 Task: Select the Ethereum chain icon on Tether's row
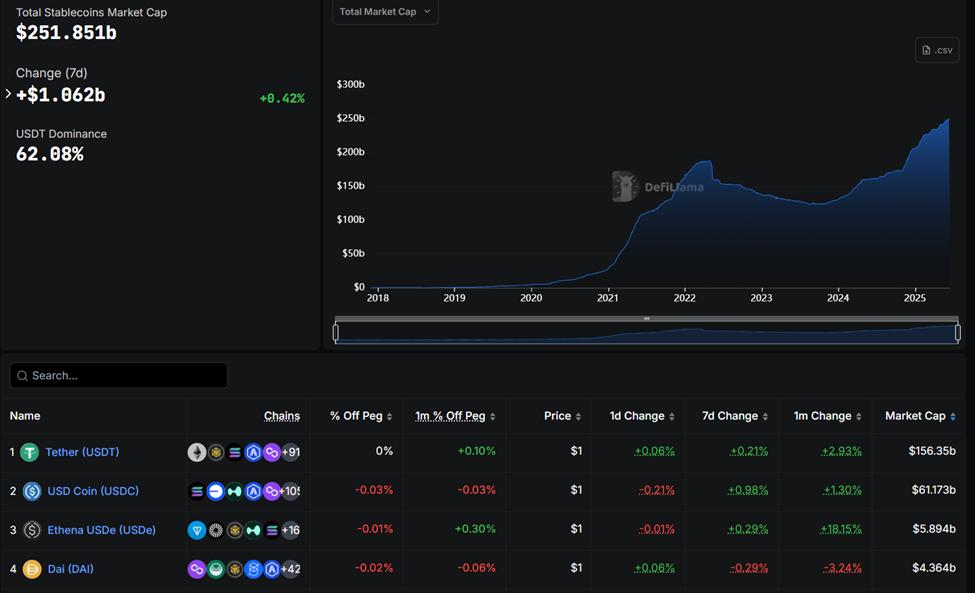click(x=196, y=452)
